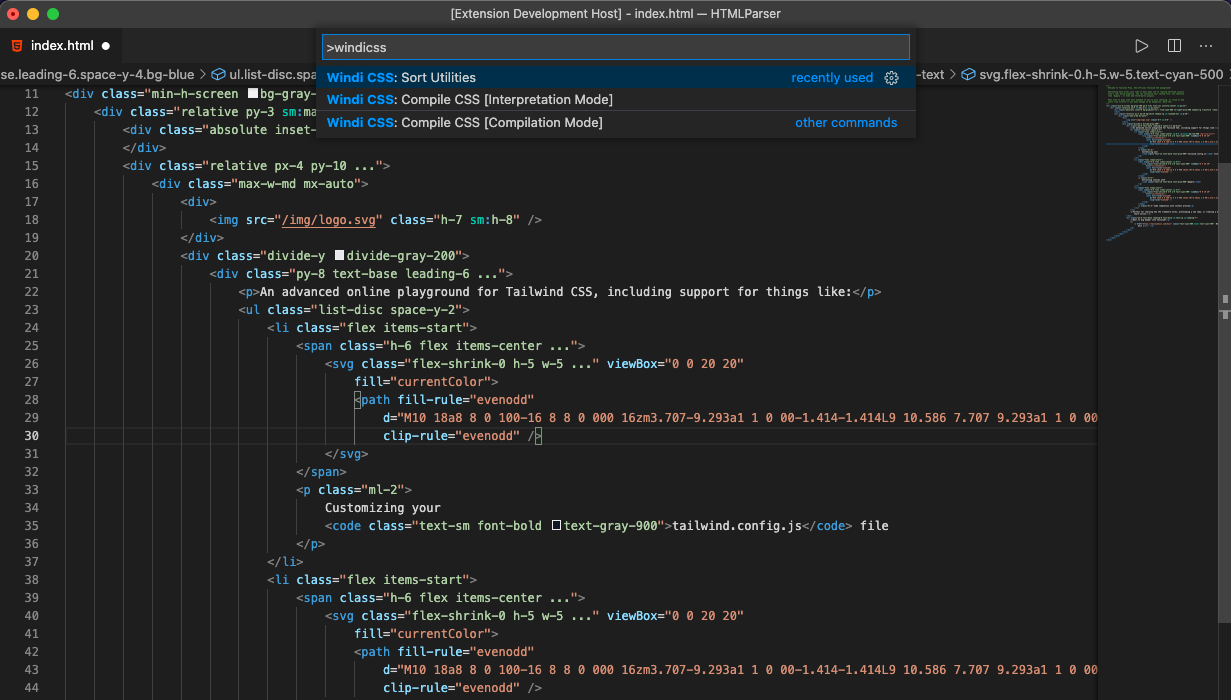This screenshot has height=700, width=1231.
Task: Click "Customizing your" text on line 34
Action: coord(383,508)
